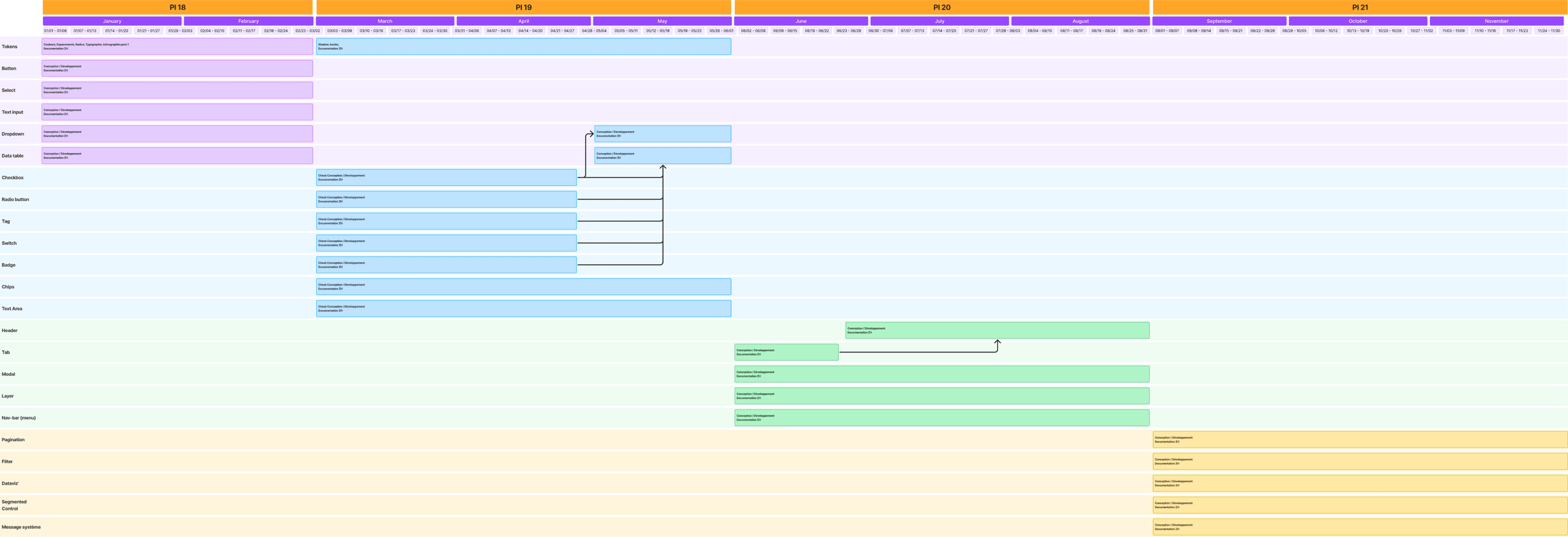The width and height of the screenshot is (1568, 537).
Task: Open the blue Tag task bar
Action: [x=446, y=221]
